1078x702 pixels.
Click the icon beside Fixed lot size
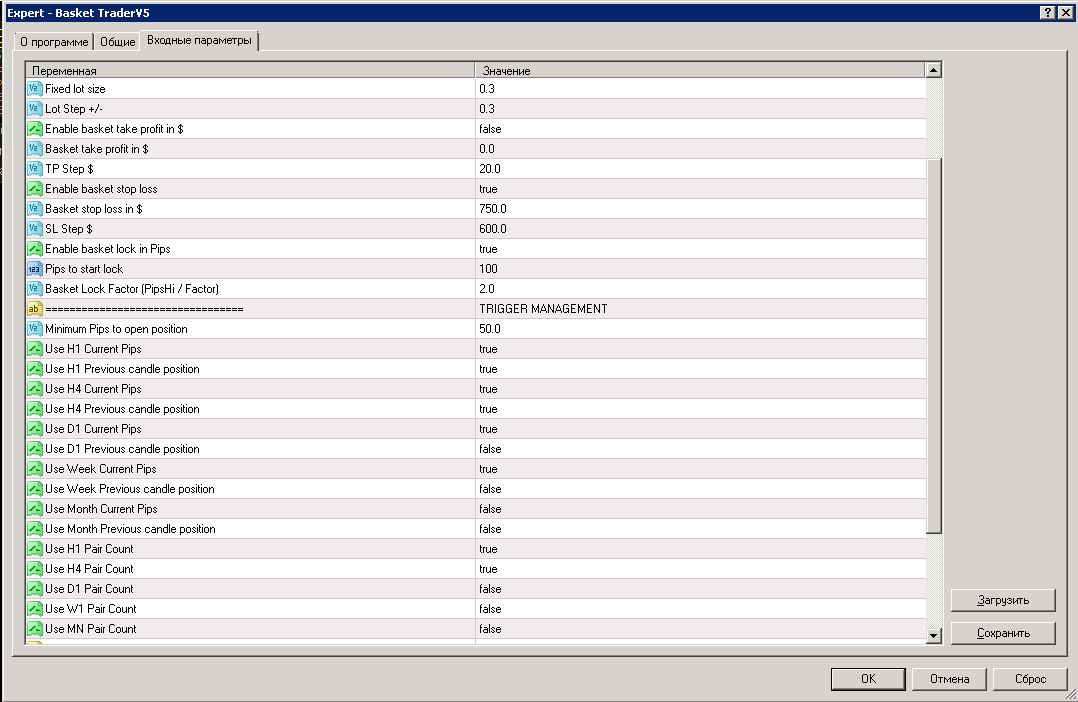tap(34, 89)
